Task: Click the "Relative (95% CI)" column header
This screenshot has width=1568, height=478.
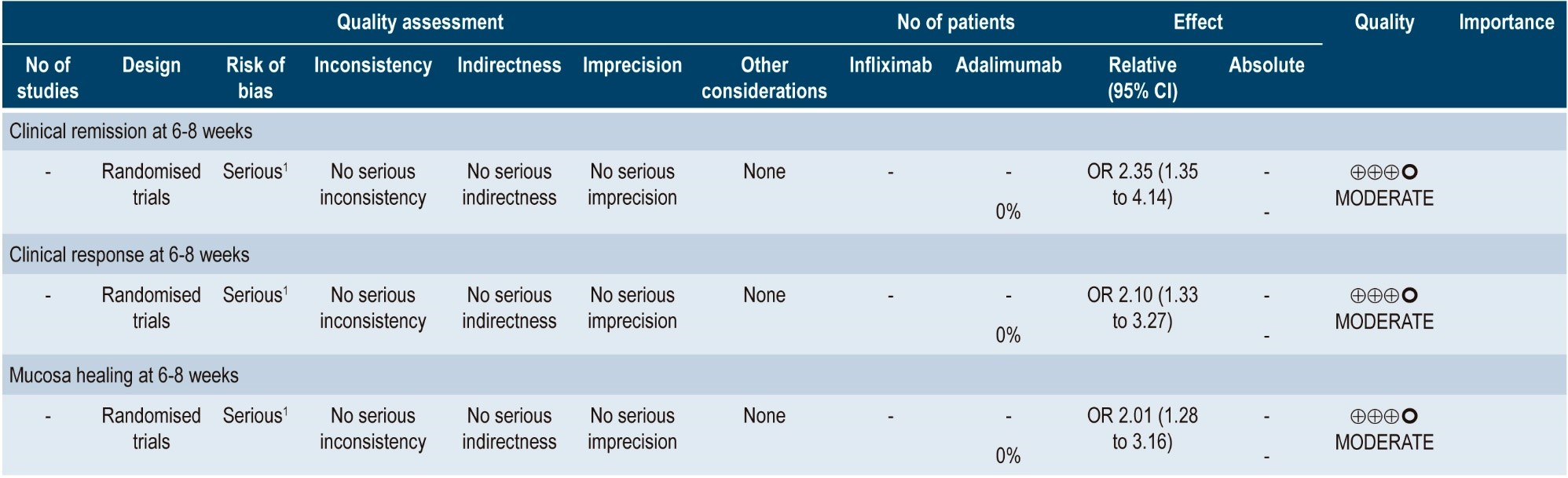Action: coord(1142,78)
